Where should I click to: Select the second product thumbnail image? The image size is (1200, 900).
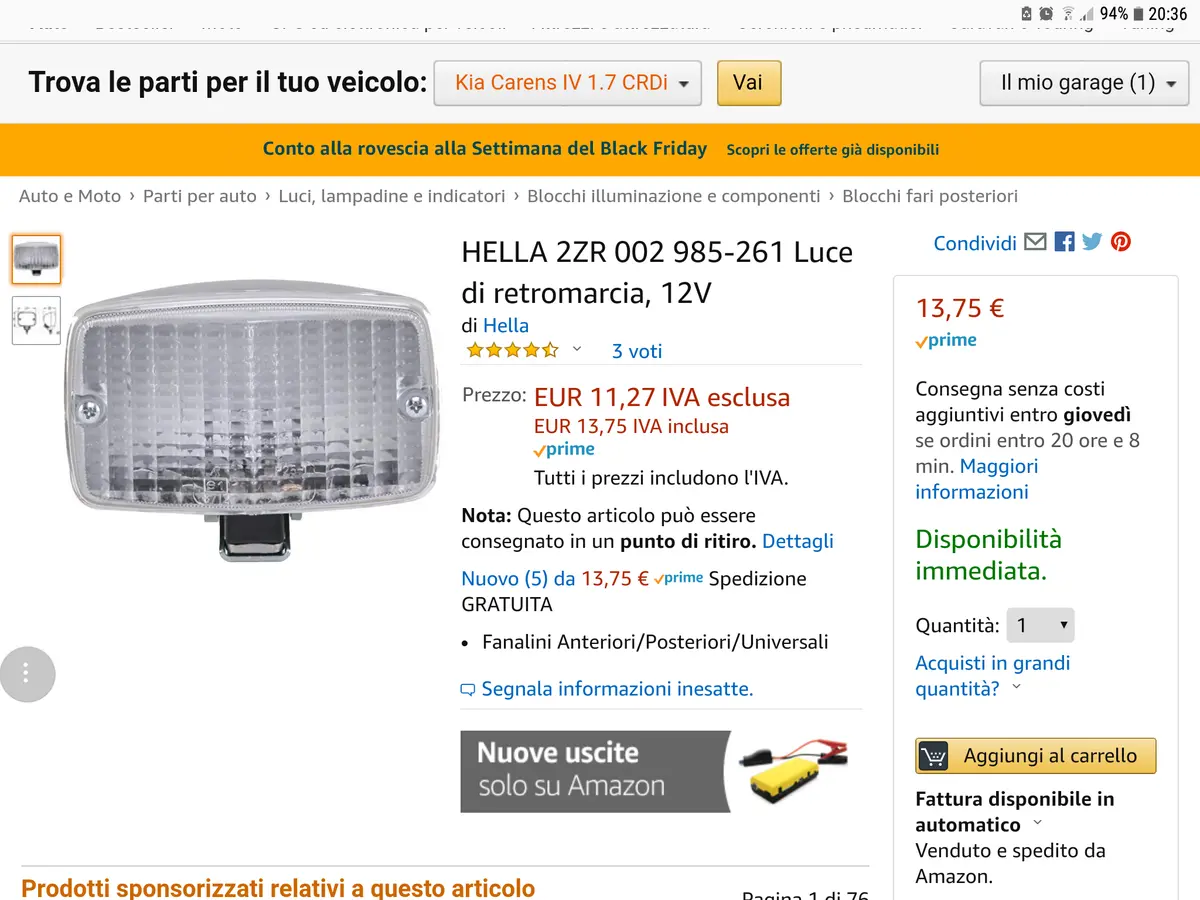(36, 320)
